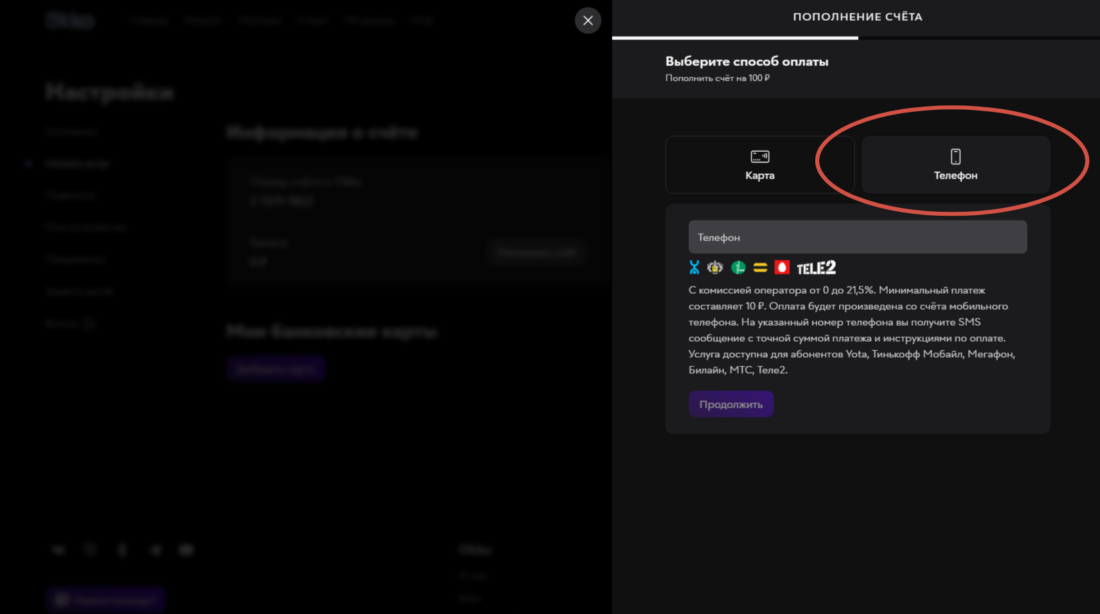The width and height of the screenshot is (1100, 614).
Task: Click the Пополнение счёта panel title
Action: [857, 17]
